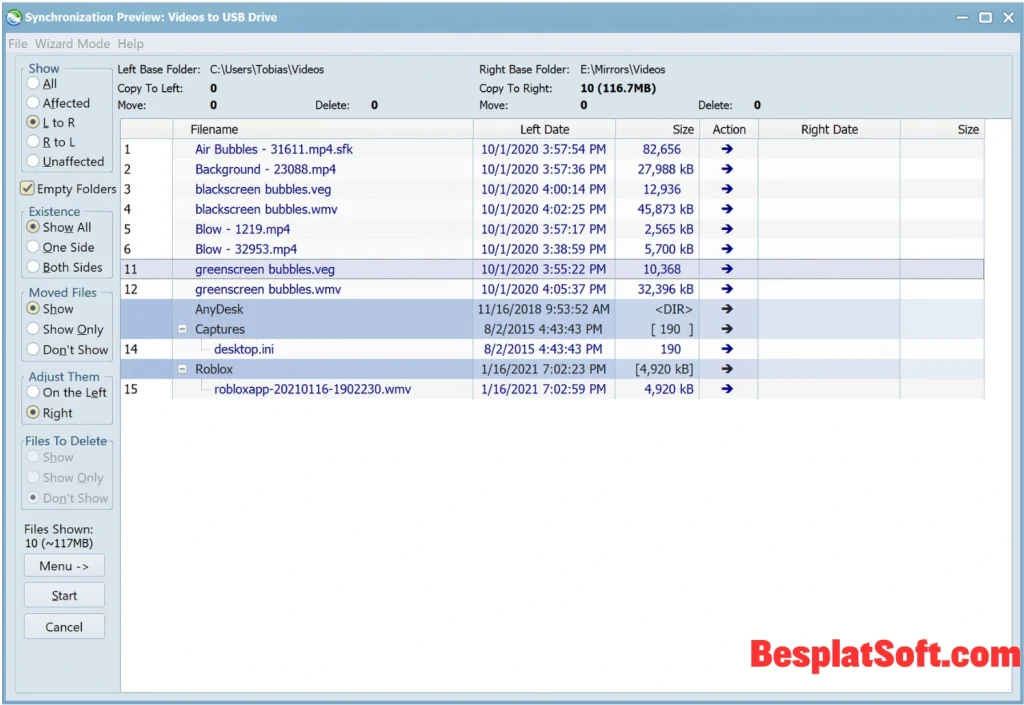The height and width of the screenshot is (705, 1024).
Task: Click the action arrow for desktop.ini
Action: (x=727, y=349)
